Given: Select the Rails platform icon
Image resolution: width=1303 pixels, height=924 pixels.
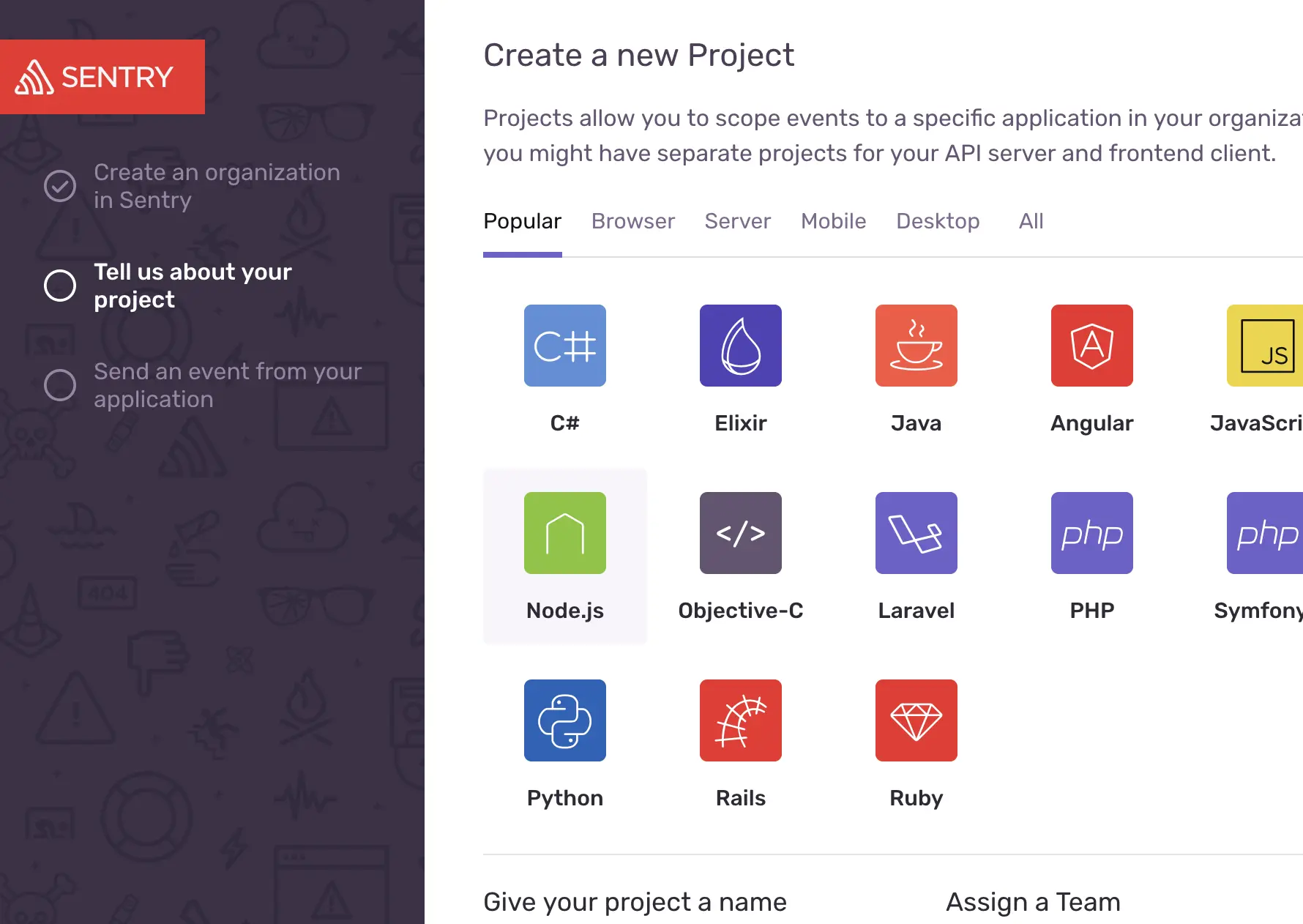Looking at the screenshot, I should click(x=741, y=720).
